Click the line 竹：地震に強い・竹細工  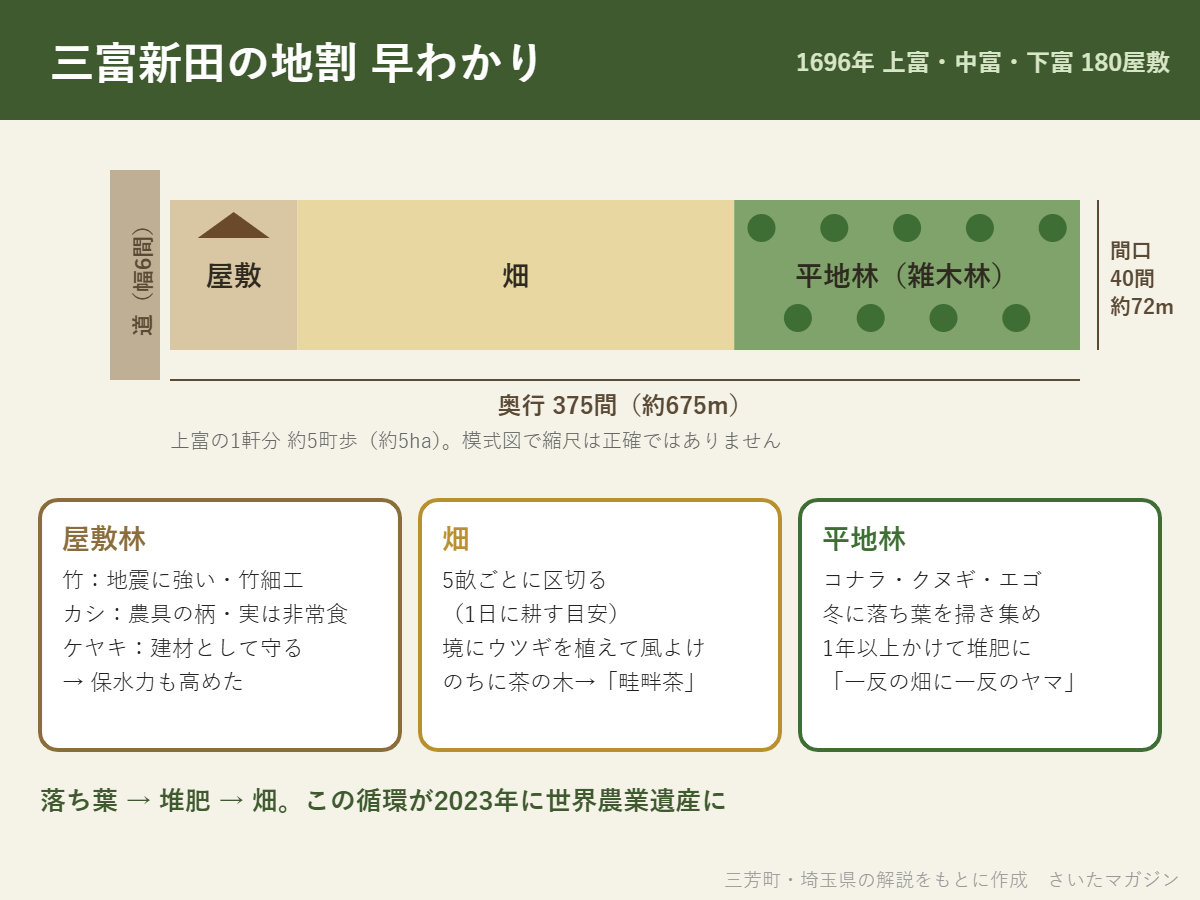coord(183,580)
